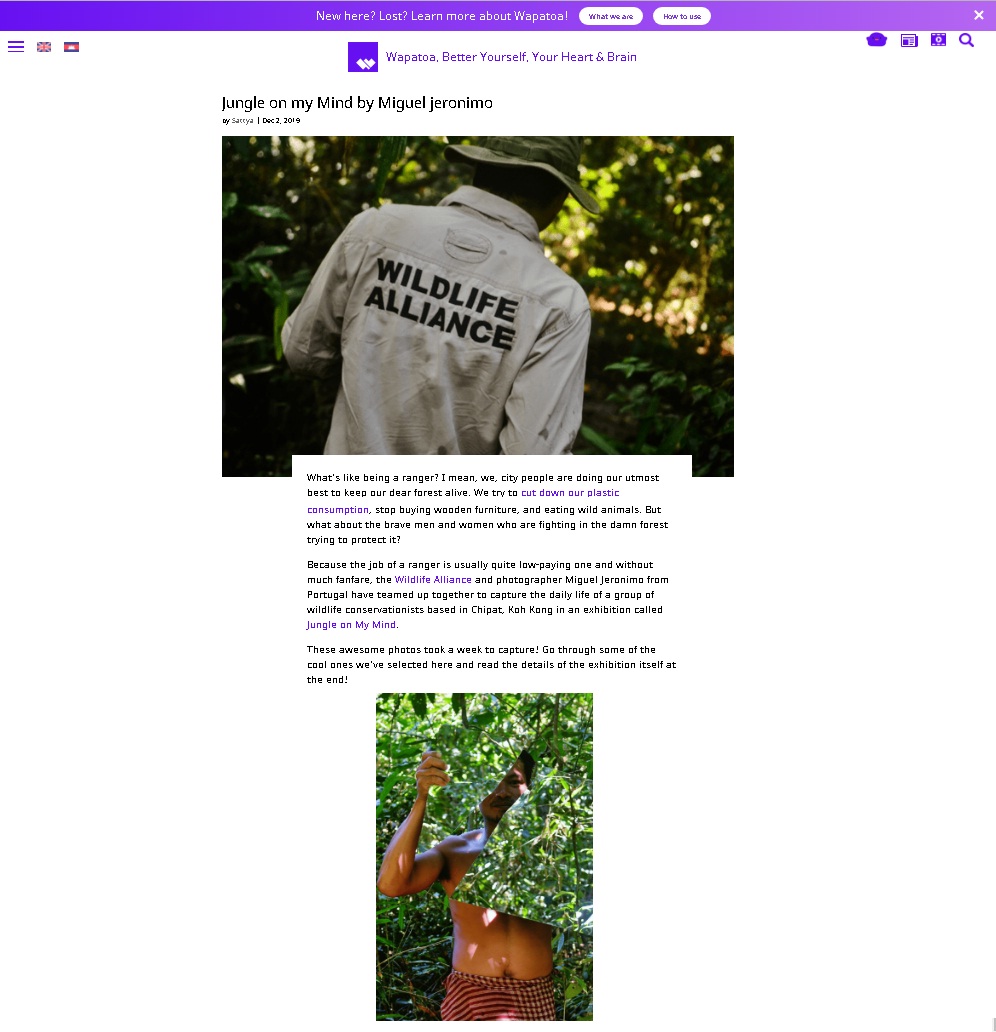The height and width of the screenshot is (1032, 996).
Task: Open the "cut down our plastic" link
Action: 570,493
